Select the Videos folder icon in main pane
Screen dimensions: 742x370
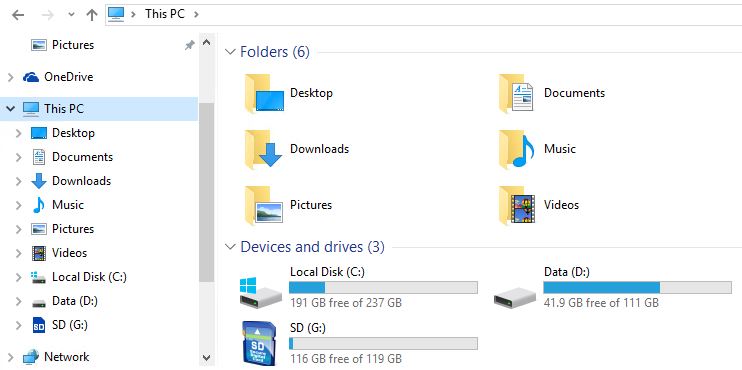(517, 205)
